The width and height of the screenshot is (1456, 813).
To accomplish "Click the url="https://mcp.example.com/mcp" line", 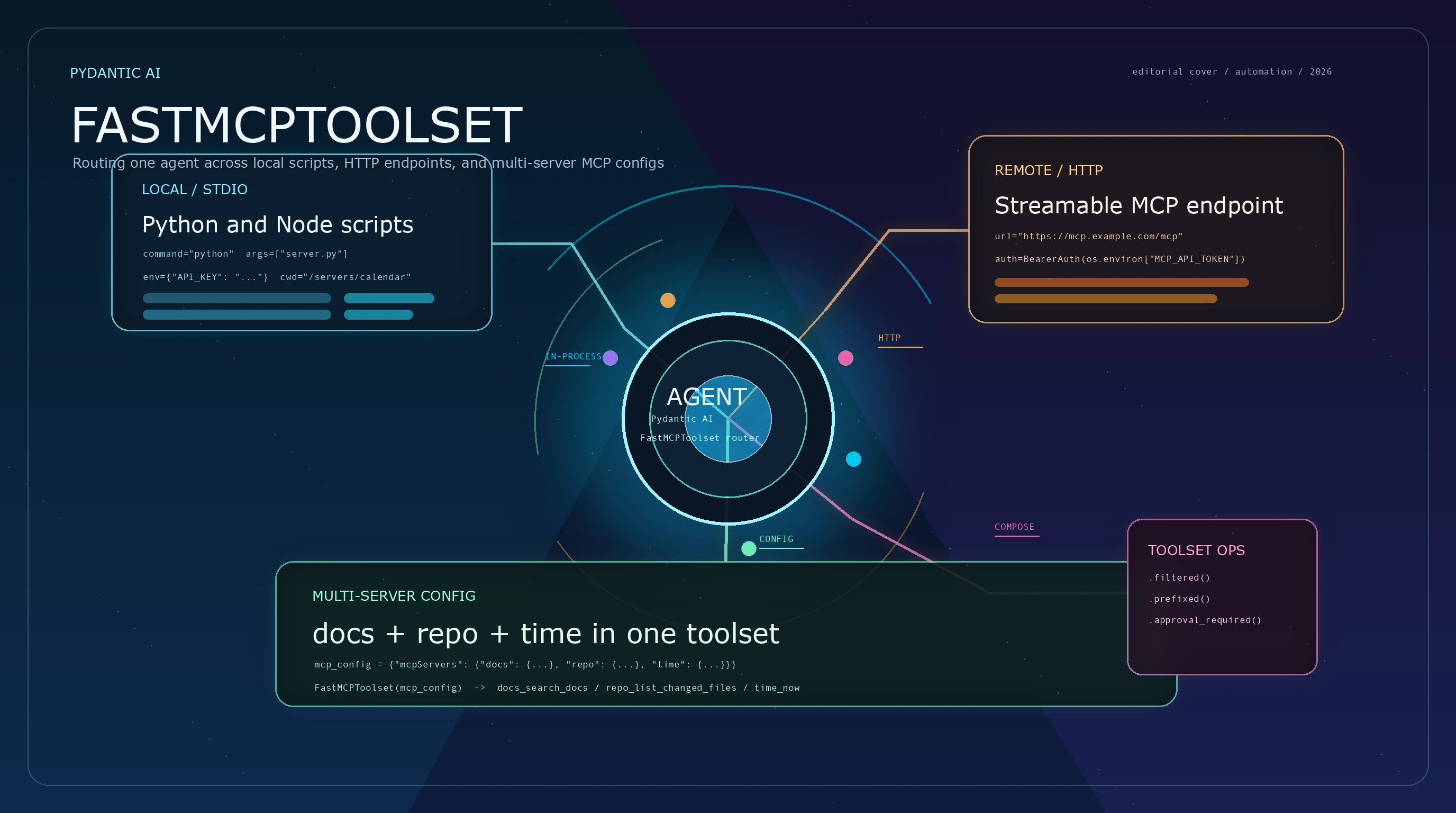I will click(x=1089, y=236).
